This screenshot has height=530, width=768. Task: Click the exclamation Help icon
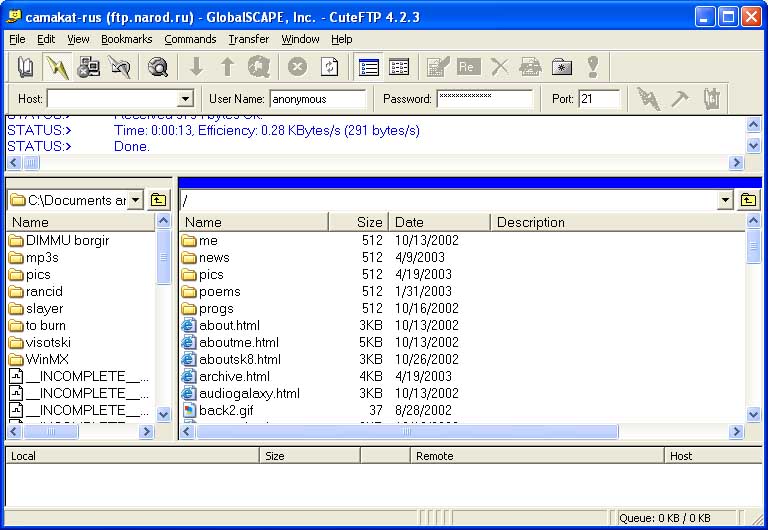pos(593,67)
